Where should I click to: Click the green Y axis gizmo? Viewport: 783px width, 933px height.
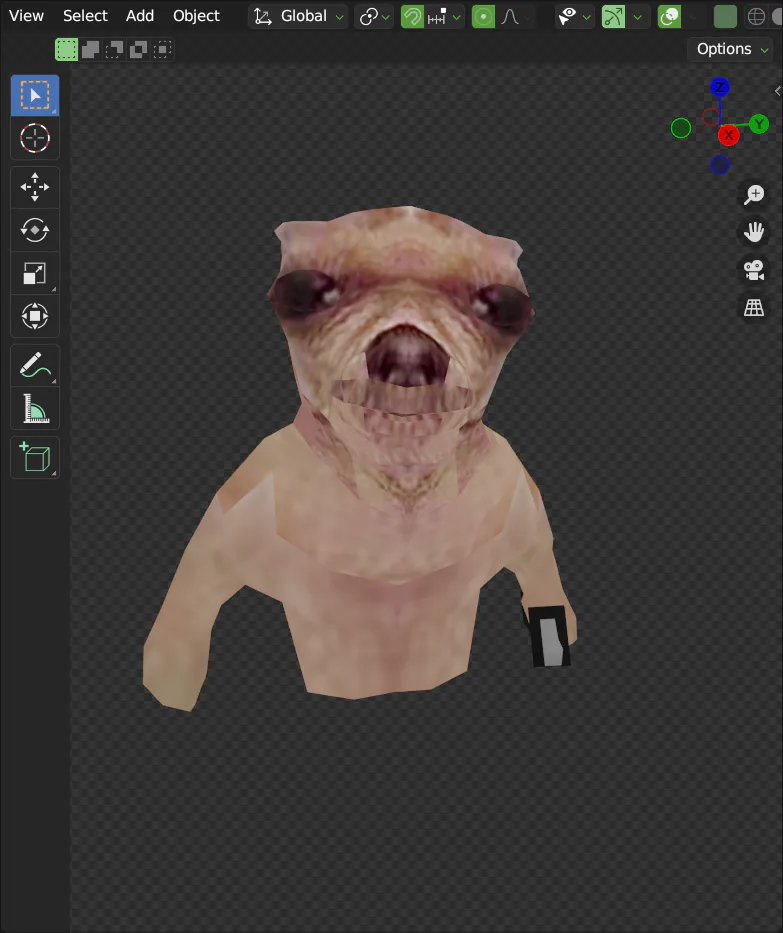(759, 124)
